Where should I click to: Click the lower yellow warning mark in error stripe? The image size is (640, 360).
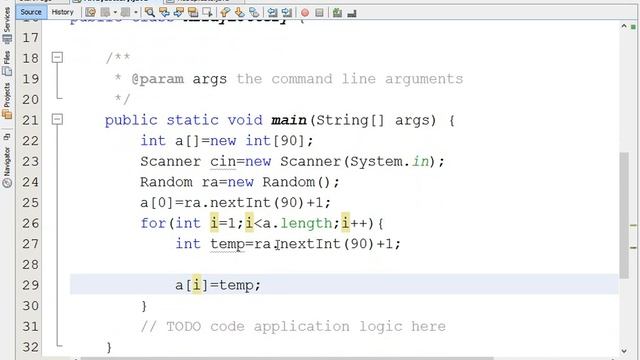(633, 247)
